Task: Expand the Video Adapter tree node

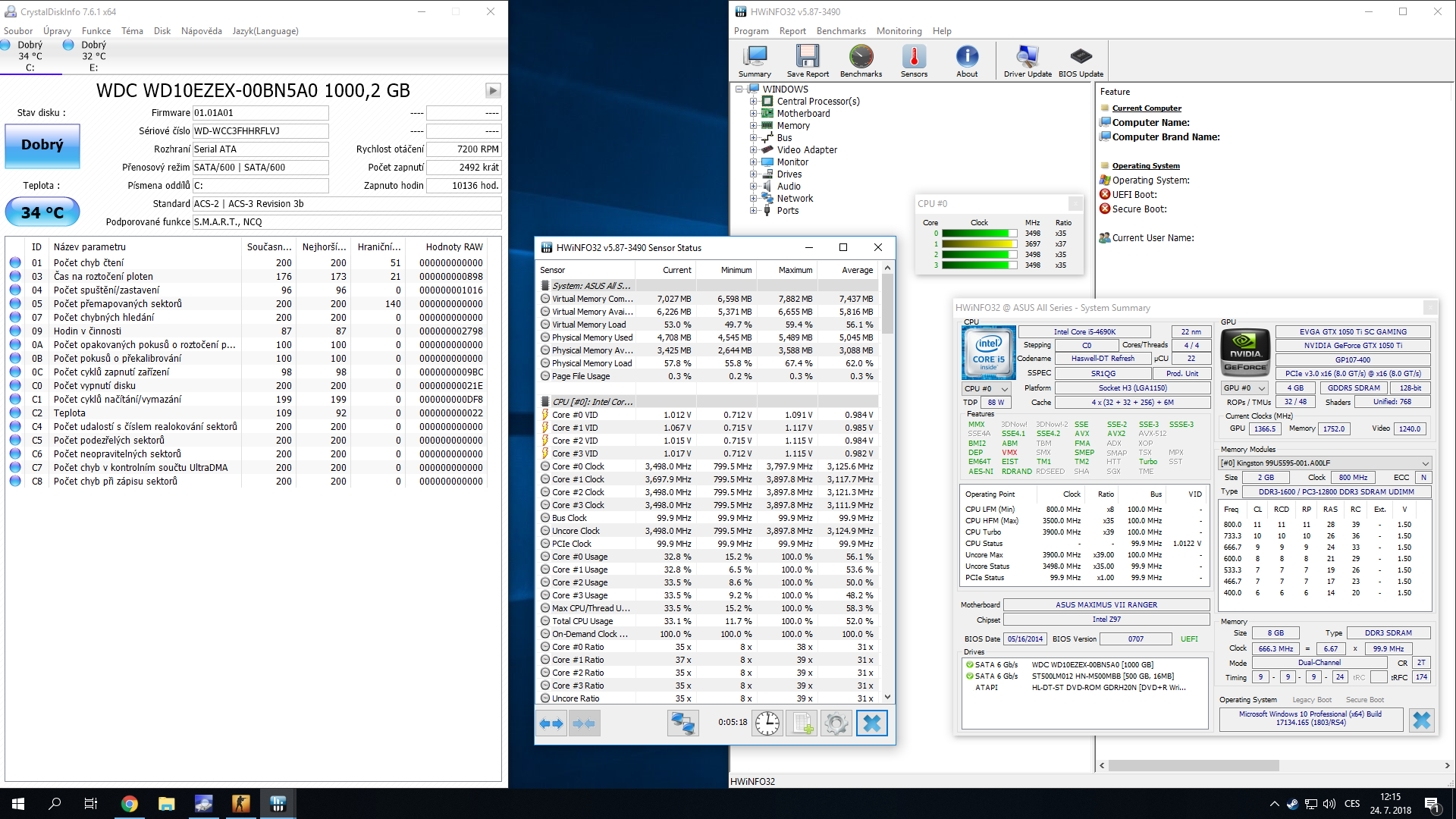Action: pyautogui.click(x=754, y=150)
